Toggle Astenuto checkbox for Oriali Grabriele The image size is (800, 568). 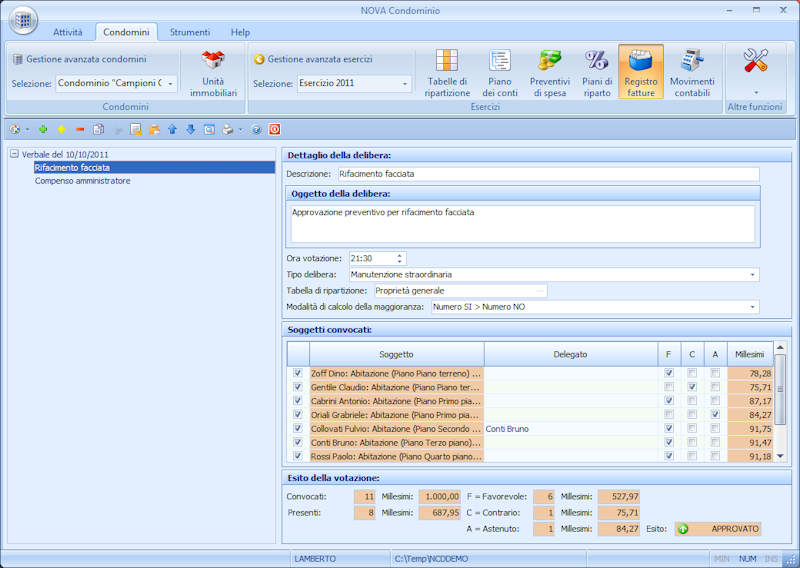715,414
